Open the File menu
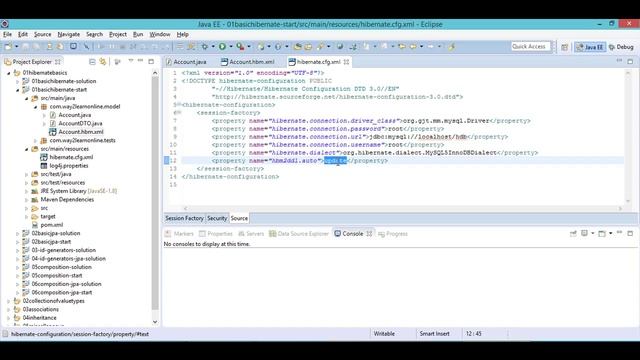 point(7,35)
